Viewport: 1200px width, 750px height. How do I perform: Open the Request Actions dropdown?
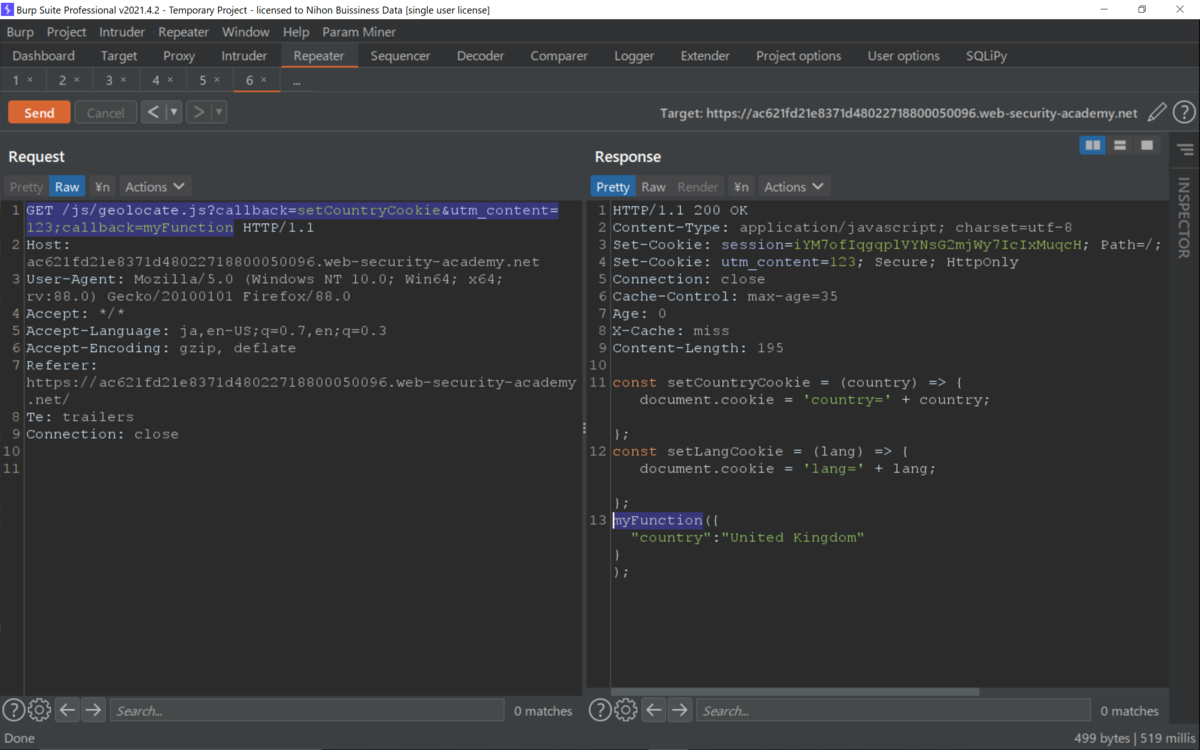pos(155,187)
